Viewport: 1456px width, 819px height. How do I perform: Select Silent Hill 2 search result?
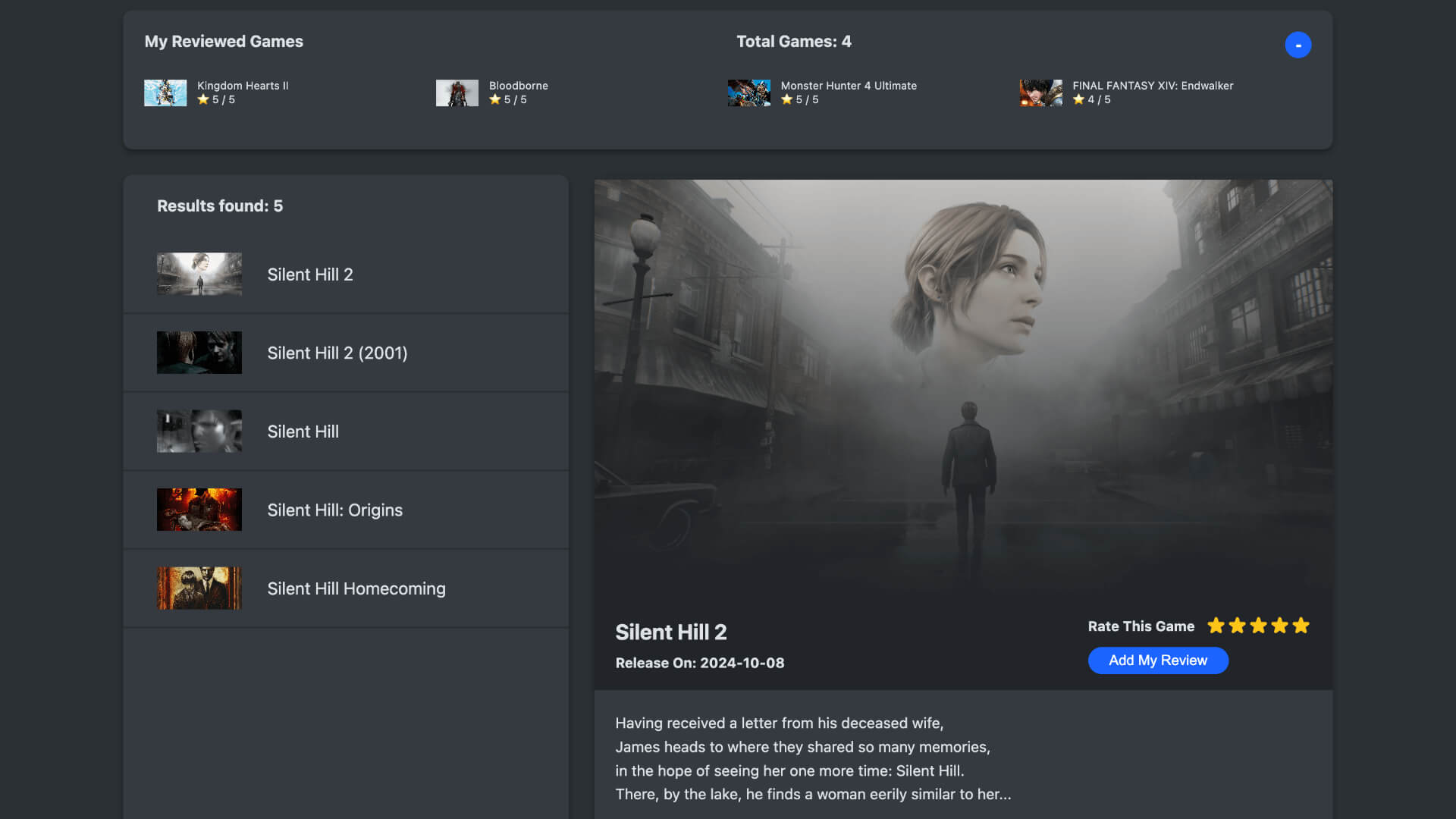tap(346, 275)
